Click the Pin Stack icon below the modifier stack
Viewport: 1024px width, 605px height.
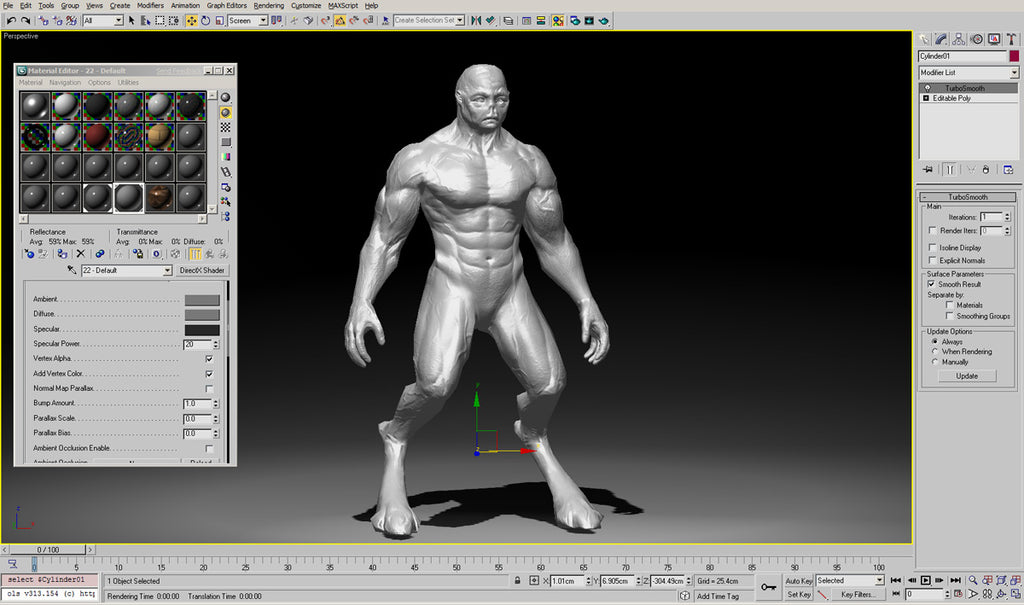tap(927, 169)
